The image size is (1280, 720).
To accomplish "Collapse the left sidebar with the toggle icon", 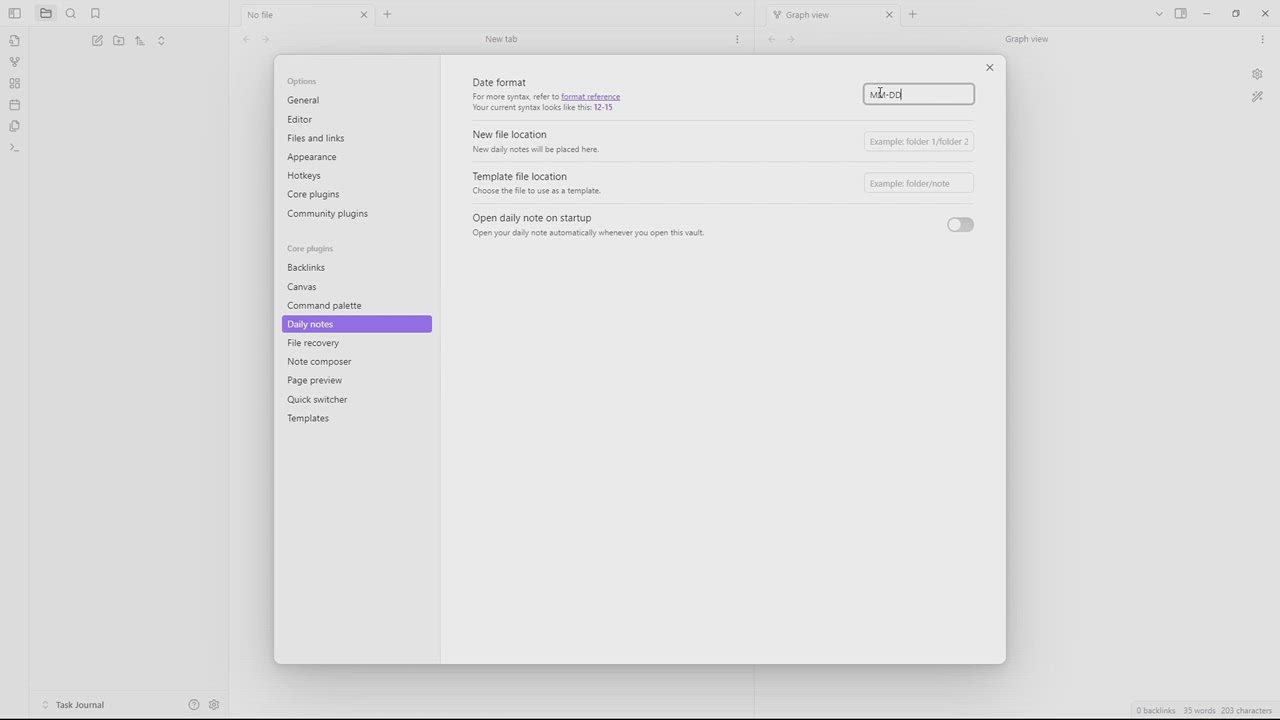I will (x=14, y=14).
